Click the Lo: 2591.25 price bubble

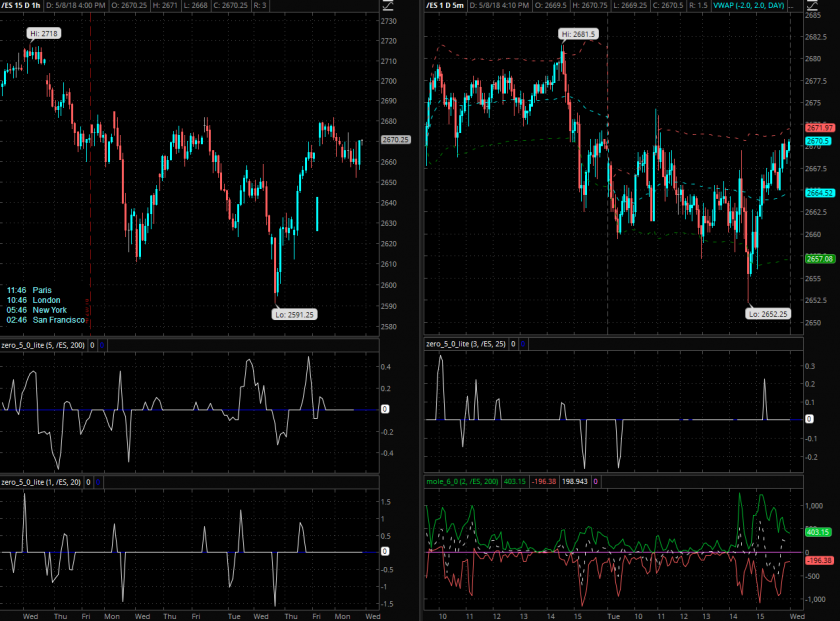pos(293,314)
